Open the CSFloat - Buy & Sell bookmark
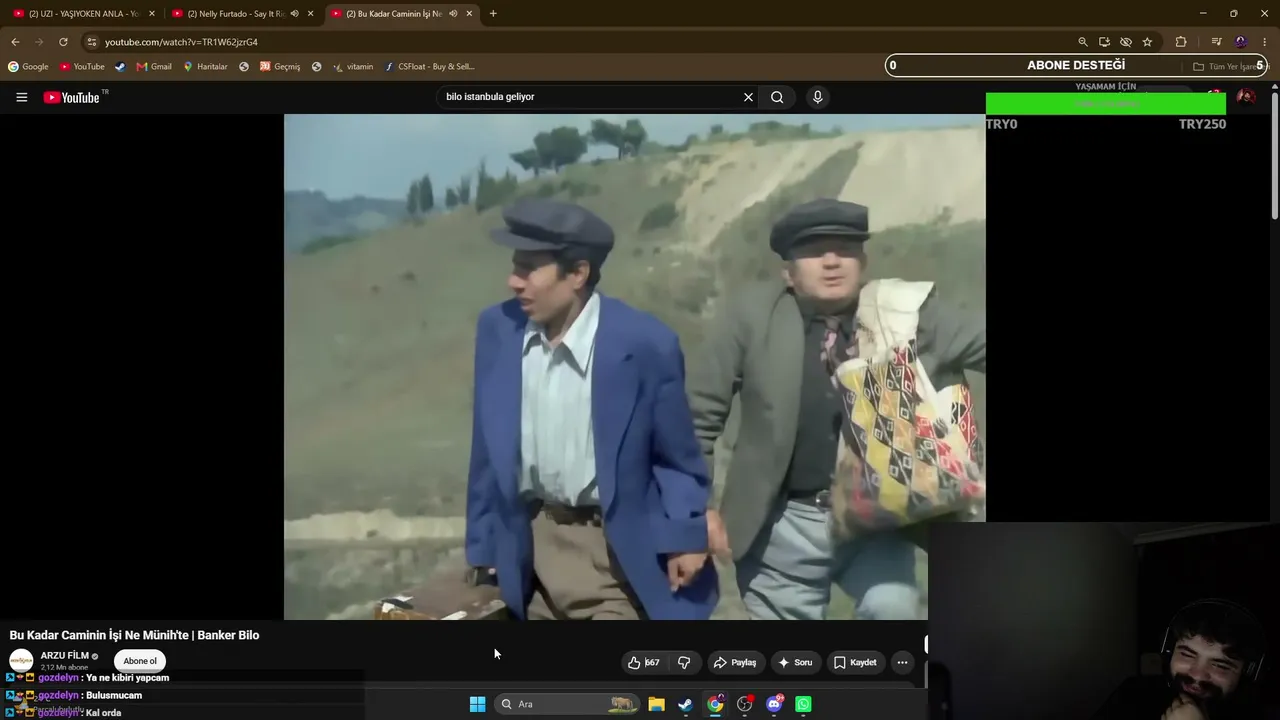Viewport: 1280px width, 720px height. coord(430,67)
